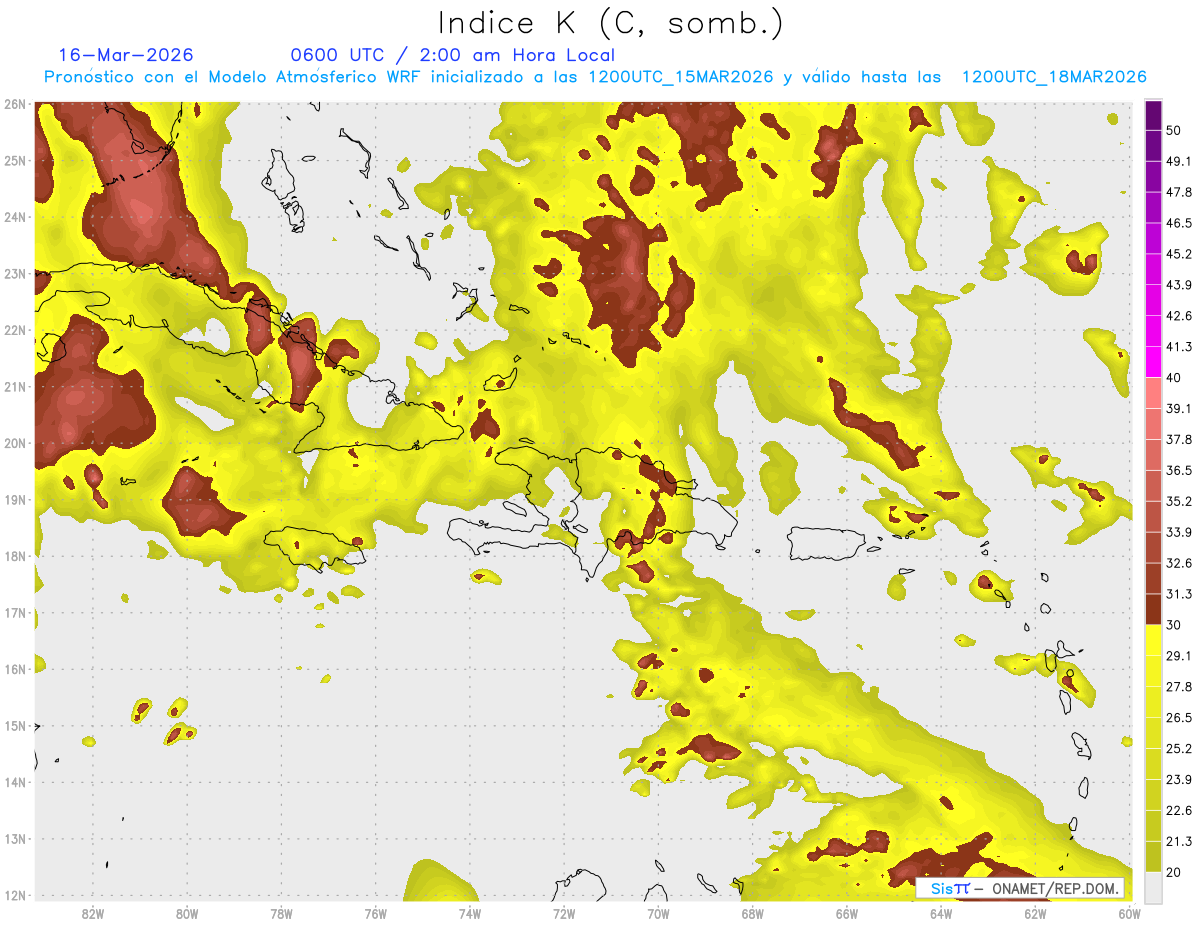Click the "14N" latitude label
Screen dimensions: 1200x927
(x=14, y=782)
